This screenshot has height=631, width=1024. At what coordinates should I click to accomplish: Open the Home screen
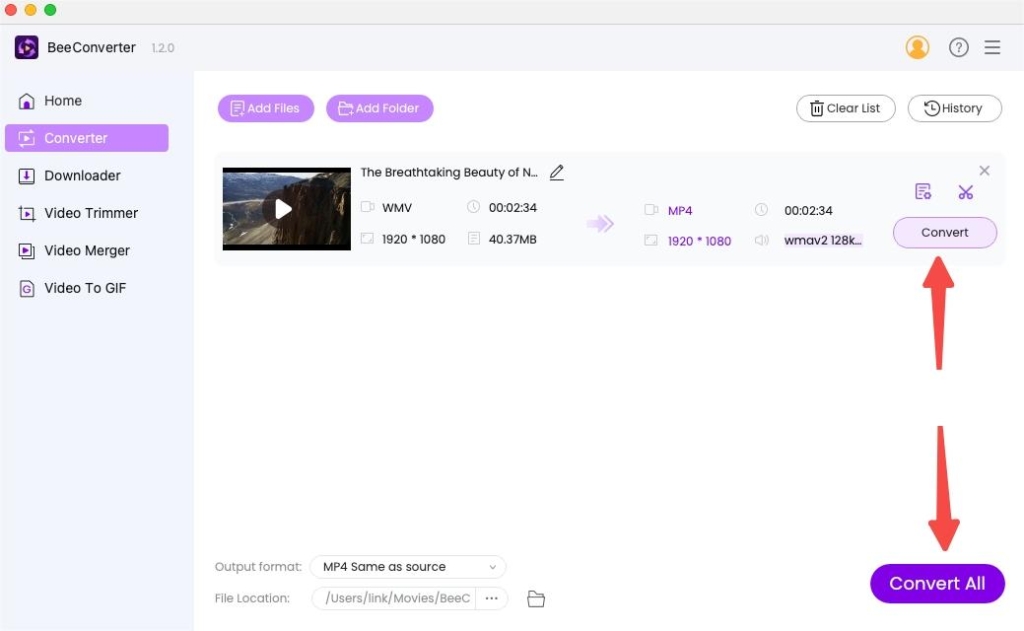pos(63,100)
